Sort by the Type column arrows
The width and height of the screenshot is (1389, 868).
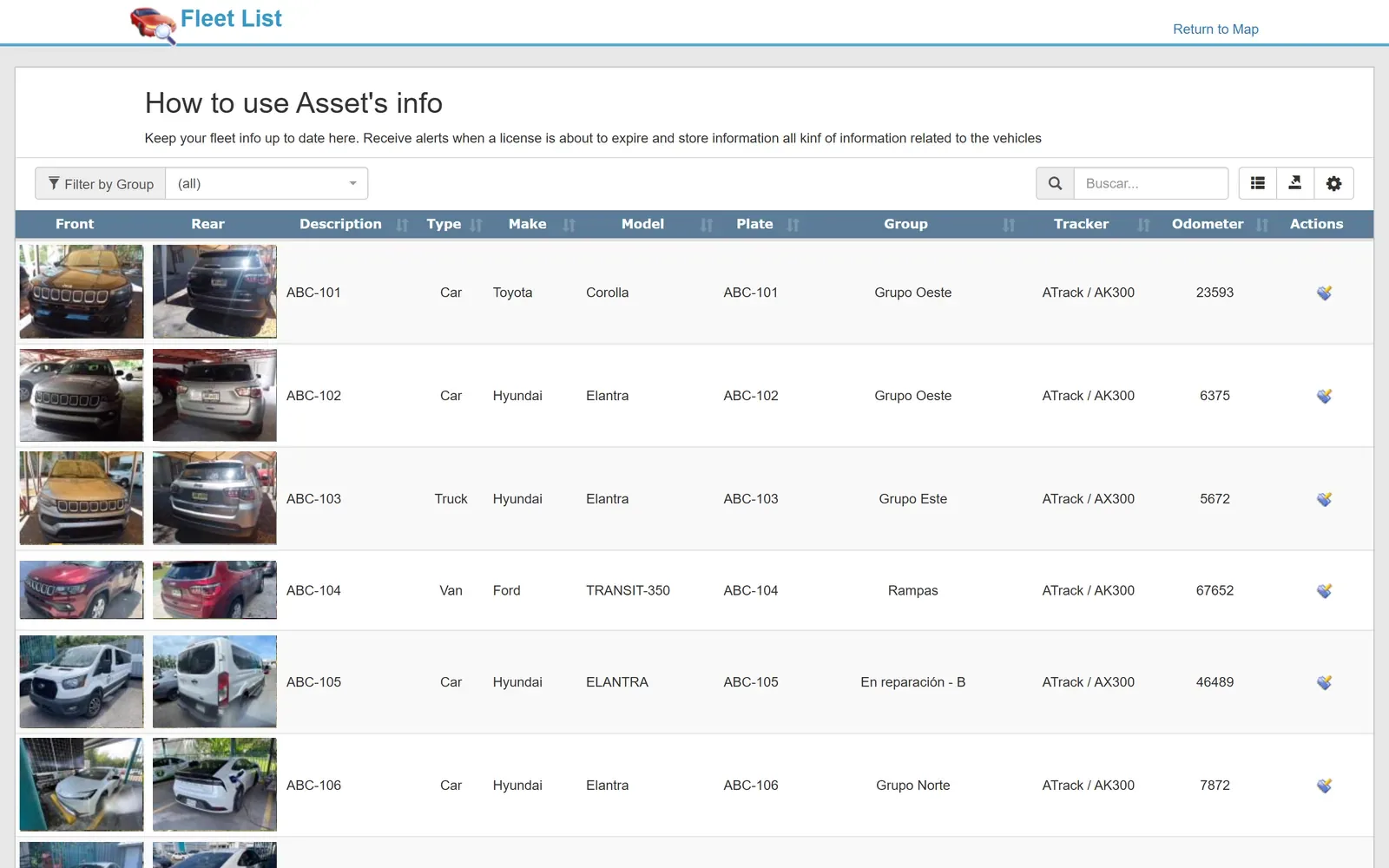[477, 225]
